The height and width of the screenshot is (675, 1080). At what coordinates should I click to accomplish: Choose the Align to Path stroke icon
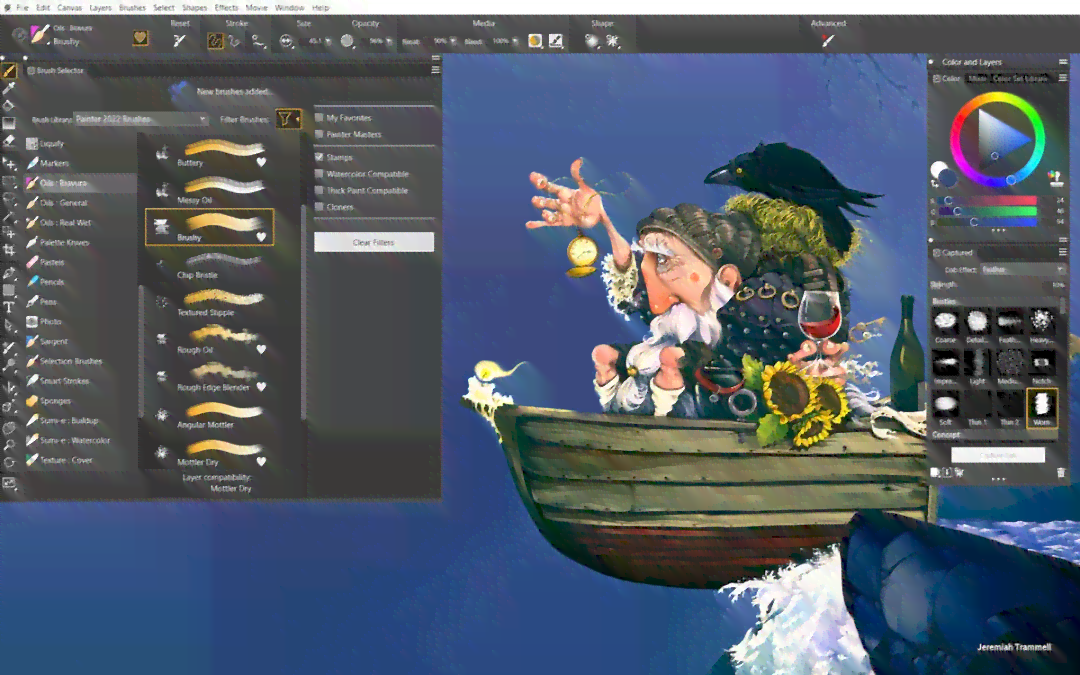coord(258,41)
